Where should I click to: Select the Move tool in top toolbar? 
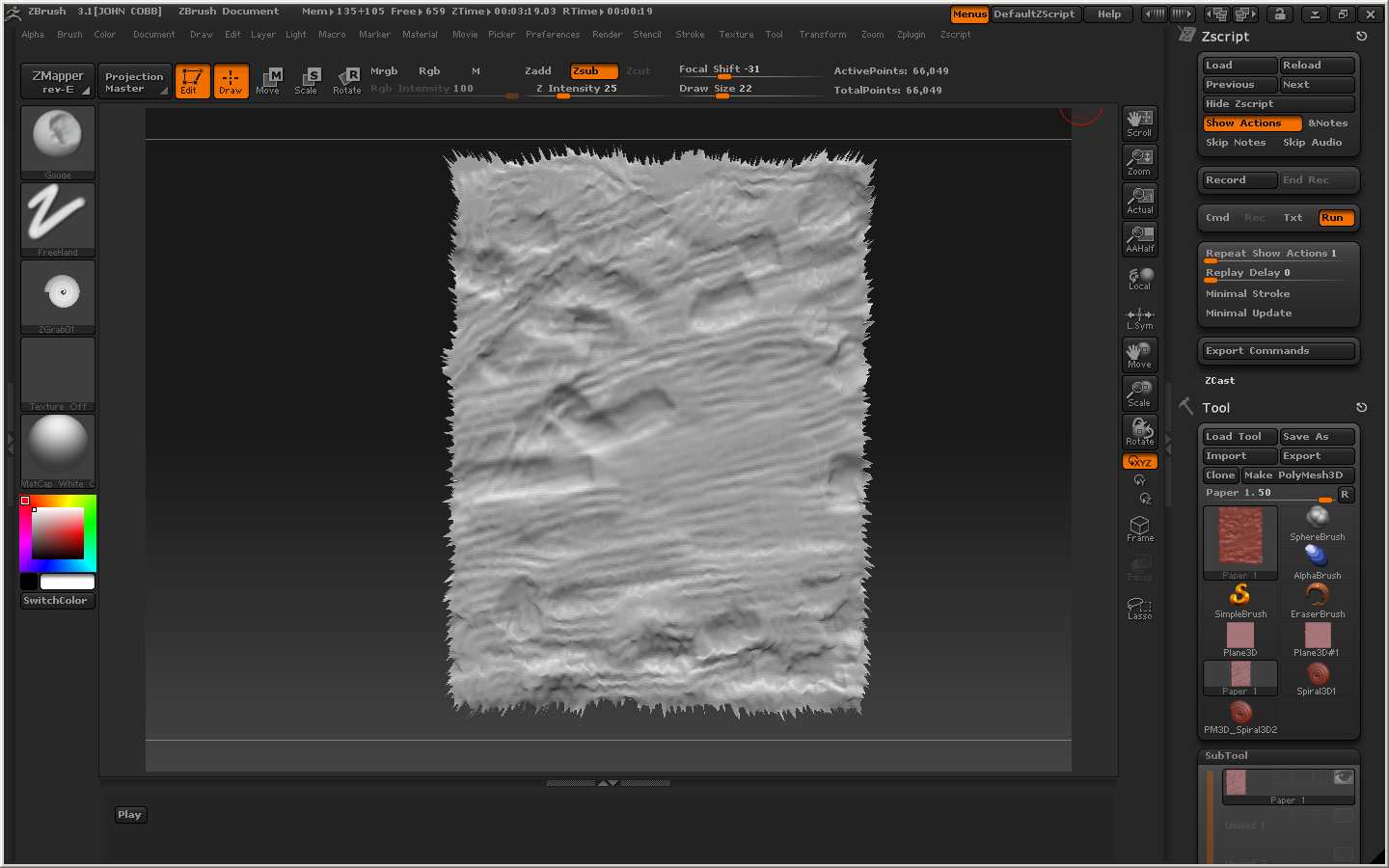(x=268, y=81)
